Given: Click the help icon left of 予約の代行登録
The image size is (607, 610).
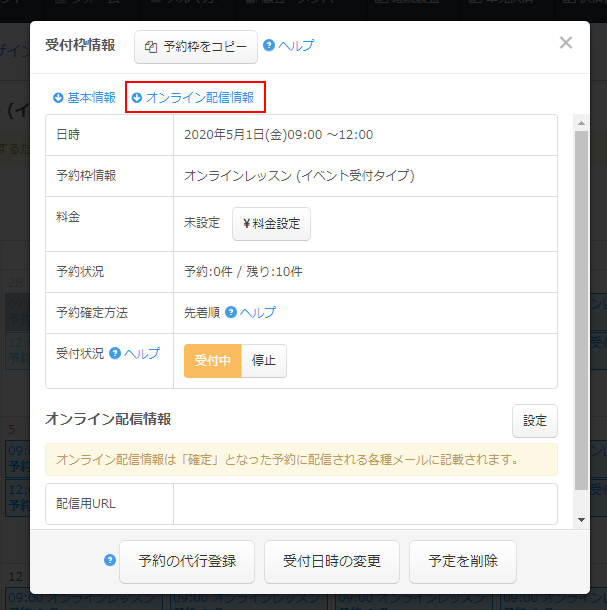Looking at the screenshot, I should pyautogui.click(x=110, y=560).
